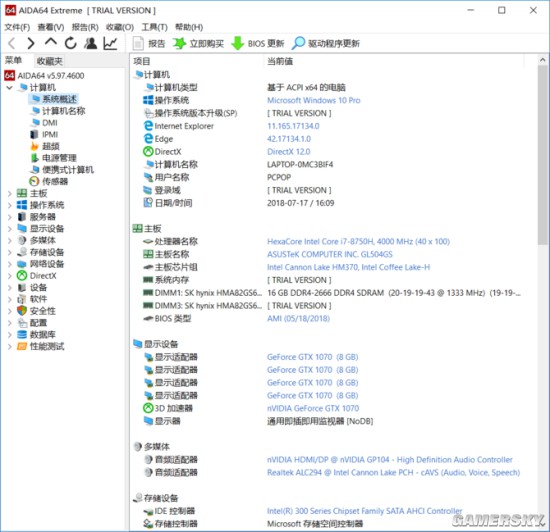550x532 pixels.
Task: Click the forward navigation arrow icon
Action: coord(31,43)
